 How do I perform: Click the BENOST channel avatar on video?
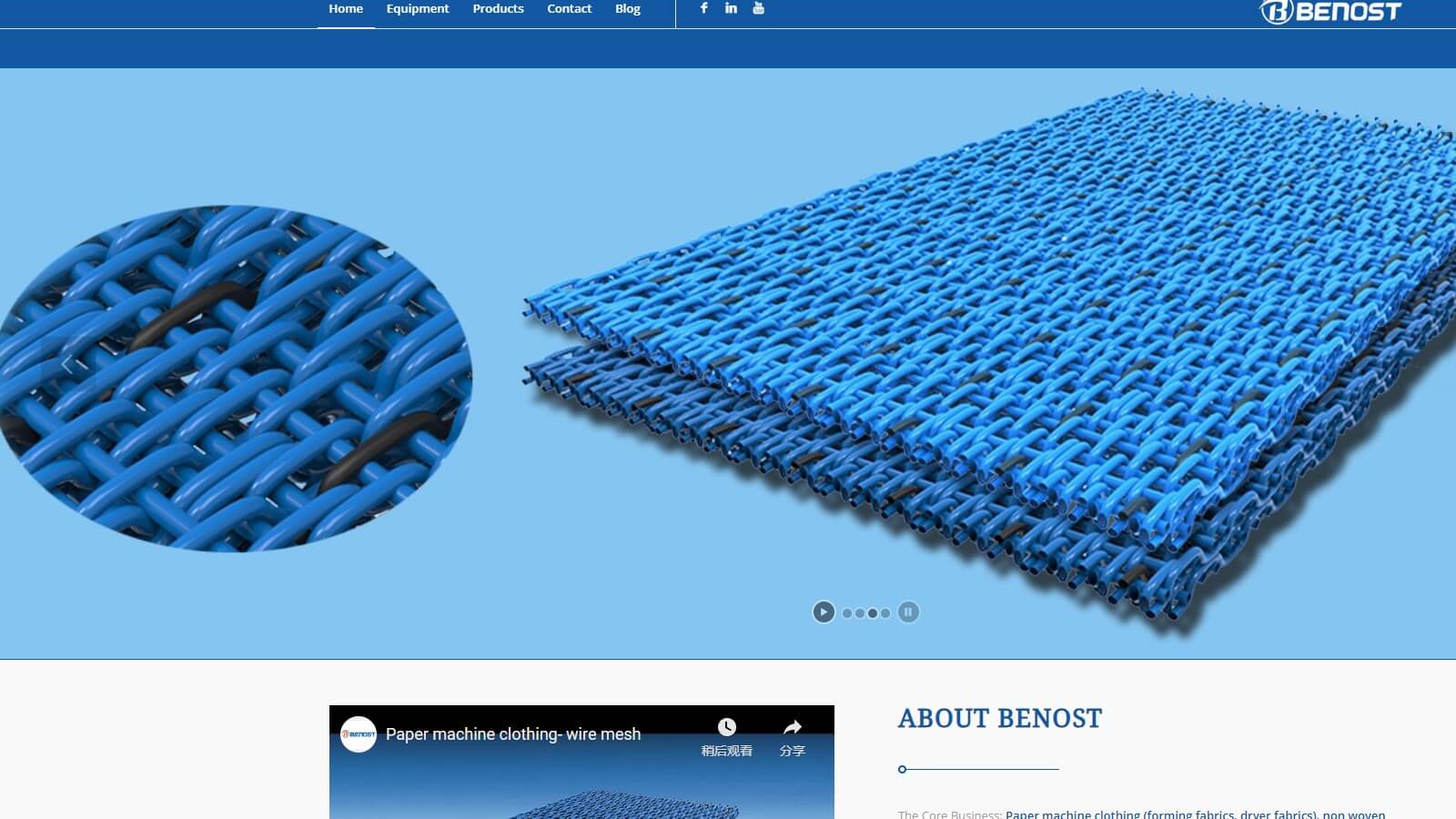click(x=359, y=734)
